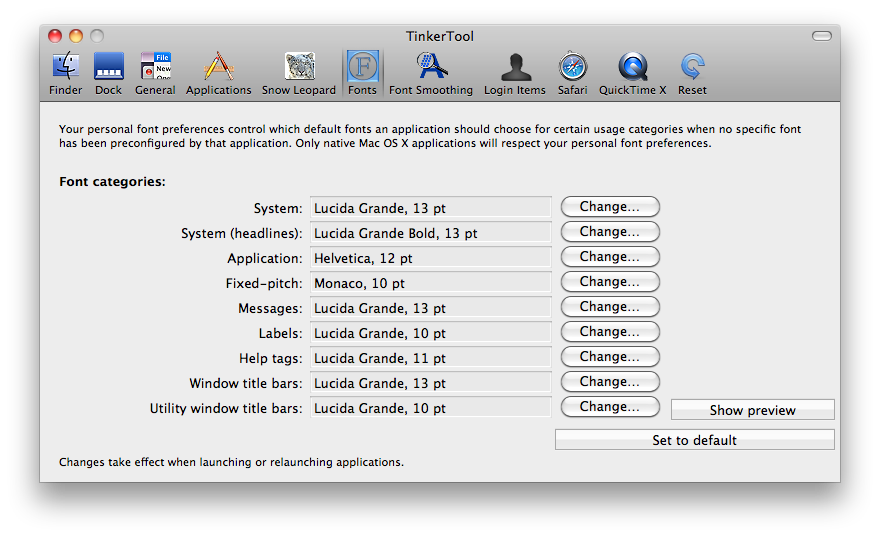Click the yellow minimize window button
This screenshot has height=537, width=880.
[x=76, y=36]
